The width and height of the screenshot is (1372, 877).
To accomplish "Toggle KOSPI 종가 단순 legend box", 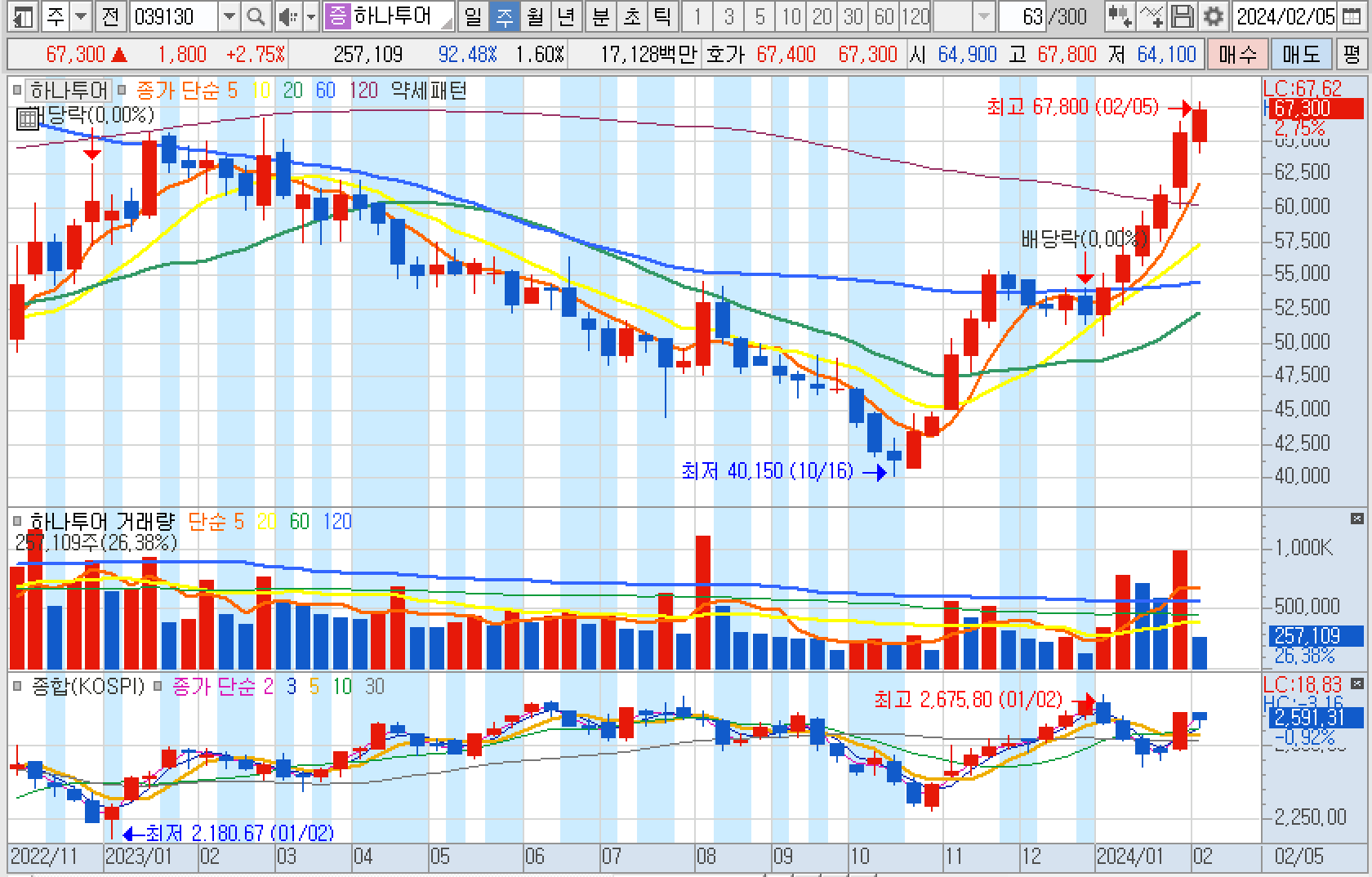I will click(158, 687).
